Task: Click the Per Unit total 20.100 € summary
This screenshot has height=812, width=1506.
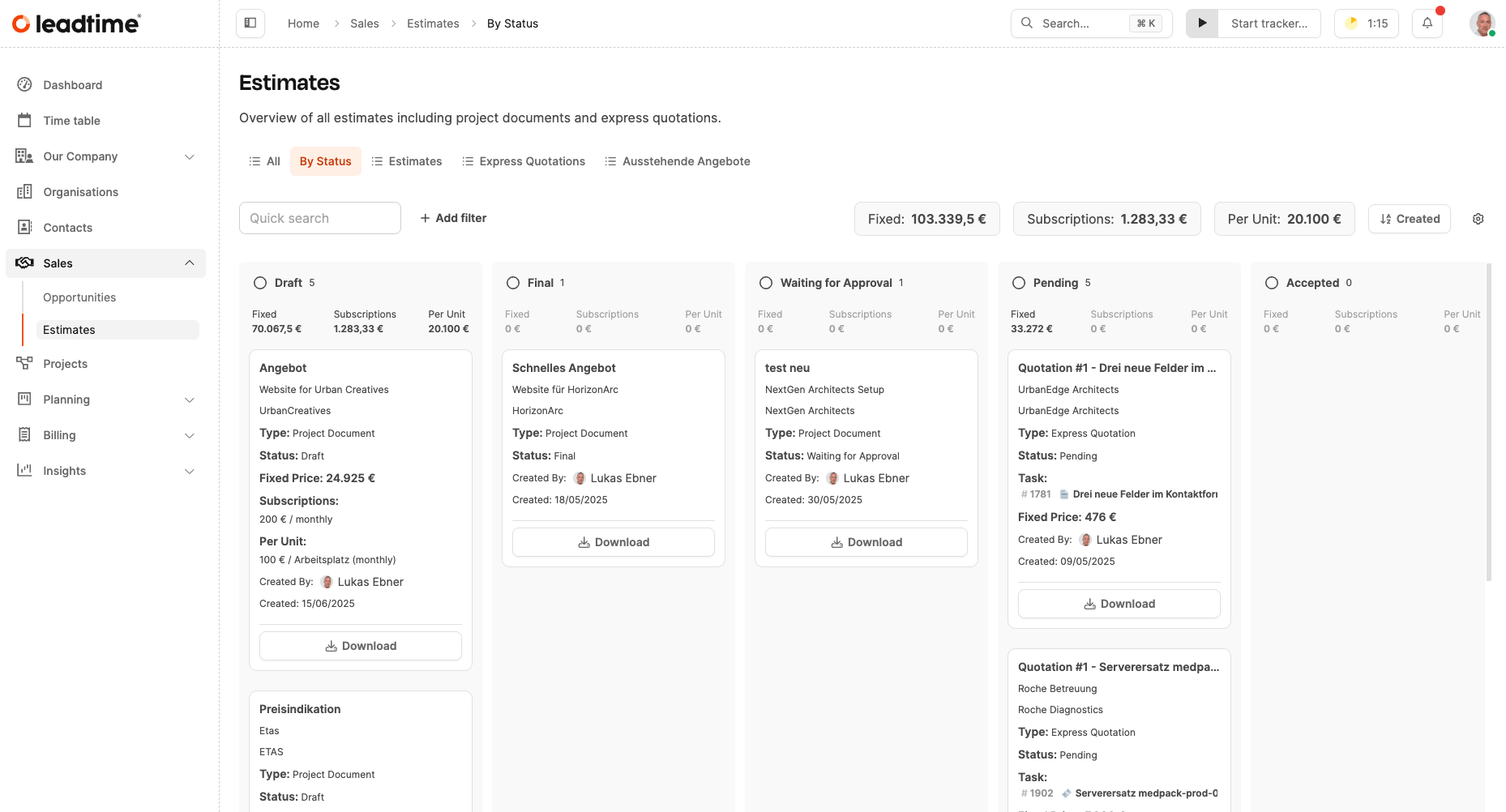Action: pyautogui.click(x=1285, y=219)
